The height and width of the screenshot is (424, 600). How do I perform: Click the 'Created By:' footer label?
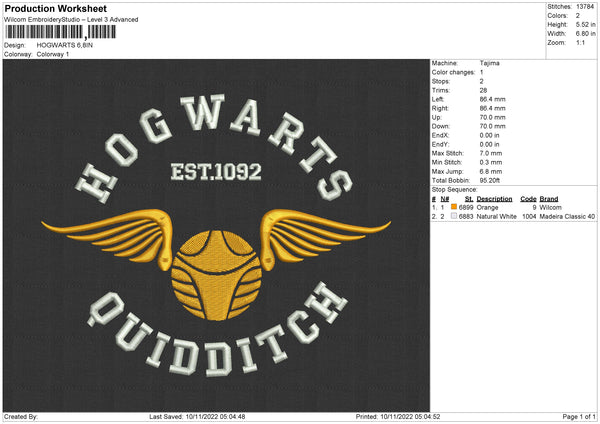point(21,417)
